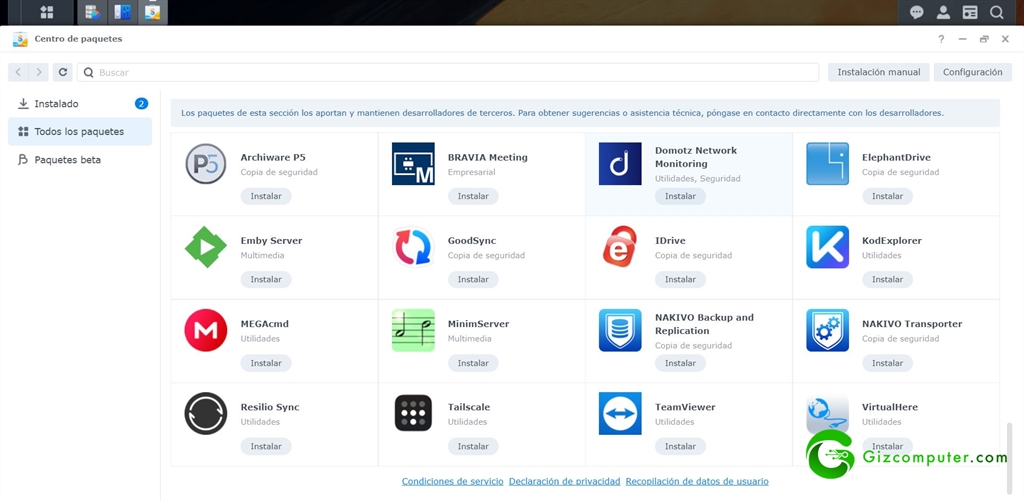Open the Emby Server package icon

pos(206,247)
